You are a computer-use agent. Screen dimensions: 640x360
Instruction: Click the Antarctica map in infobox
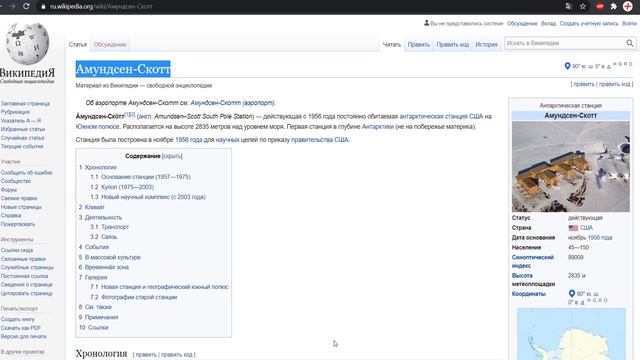pyautogui.click(x=571, y=334)
